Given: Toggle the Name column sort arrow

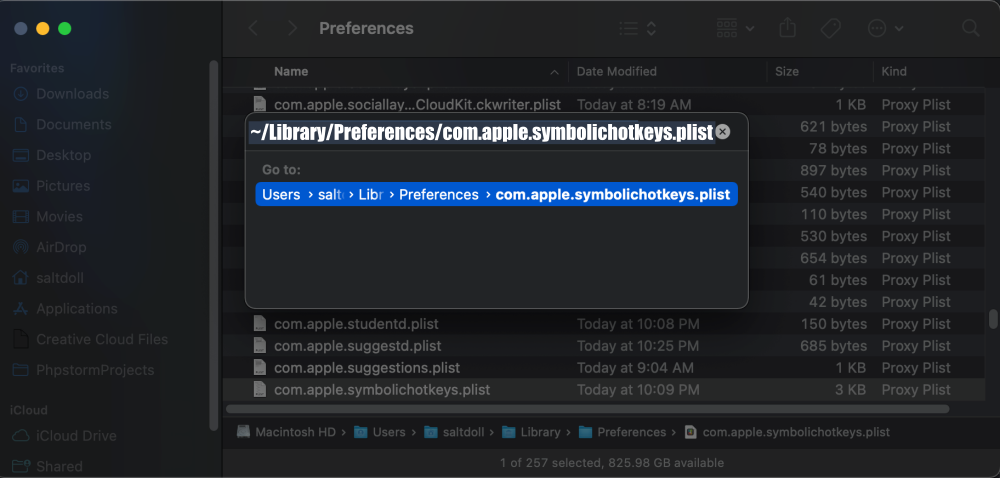Looking at the screenshot, I should click(555, 72).
